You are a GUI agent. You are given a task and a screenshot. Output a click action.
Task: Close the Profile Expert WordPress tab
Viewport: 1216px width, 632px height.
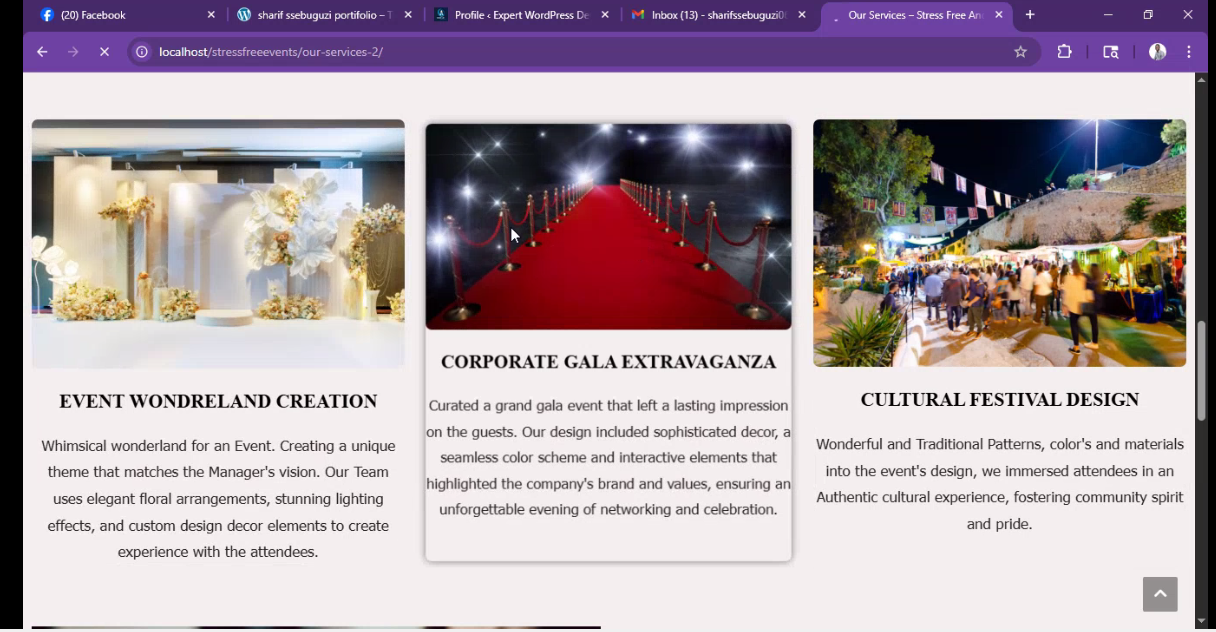tap(605, 15)
